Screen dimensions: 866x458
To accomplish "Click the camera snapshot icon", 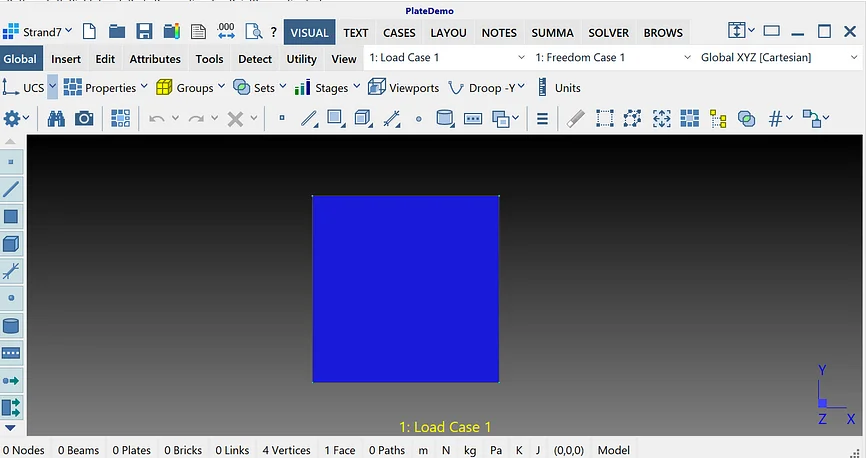I will [x=84, y=118].
